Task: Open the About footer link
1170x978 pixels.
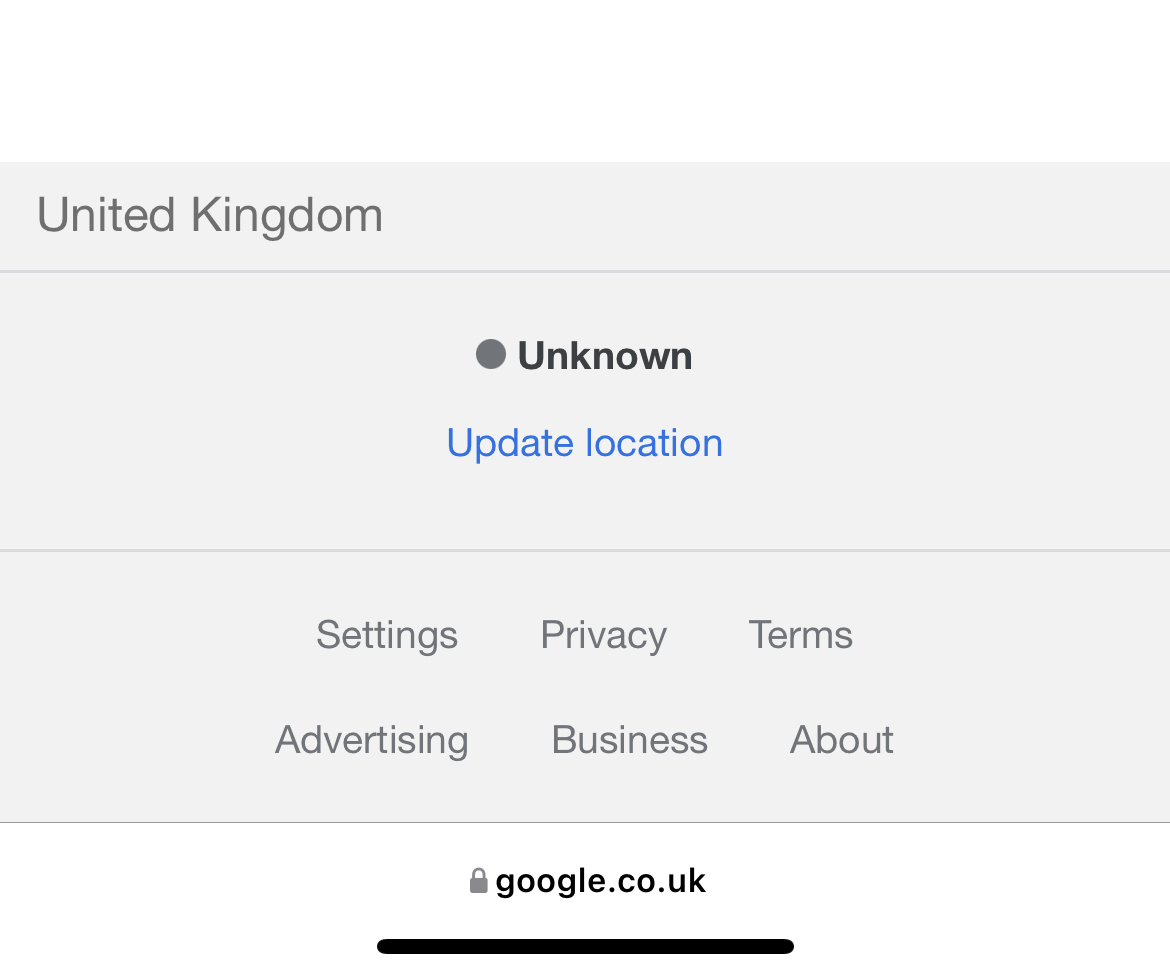Action: click(842, 740)
